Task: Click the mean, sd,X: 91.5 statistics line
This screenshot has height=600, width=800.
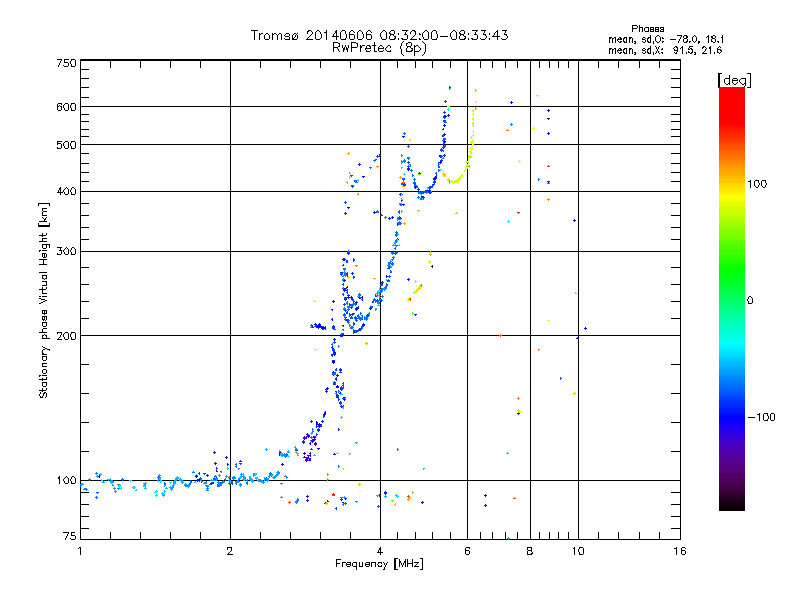Action: tap(665, 50)
